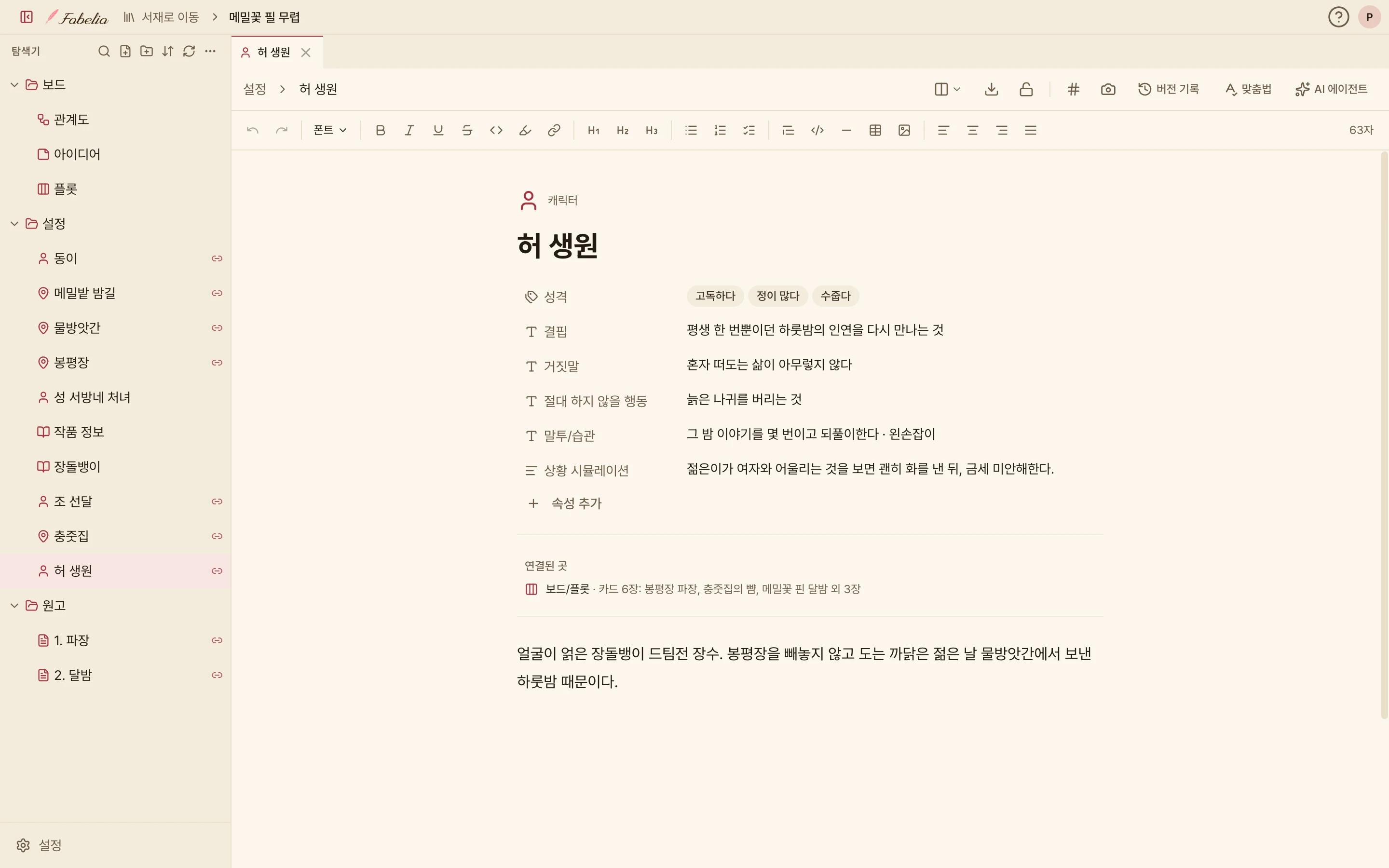The width and height of the screenshot is (1389, 868).
Task: Insert a checklist
Action: pos(749,130)
